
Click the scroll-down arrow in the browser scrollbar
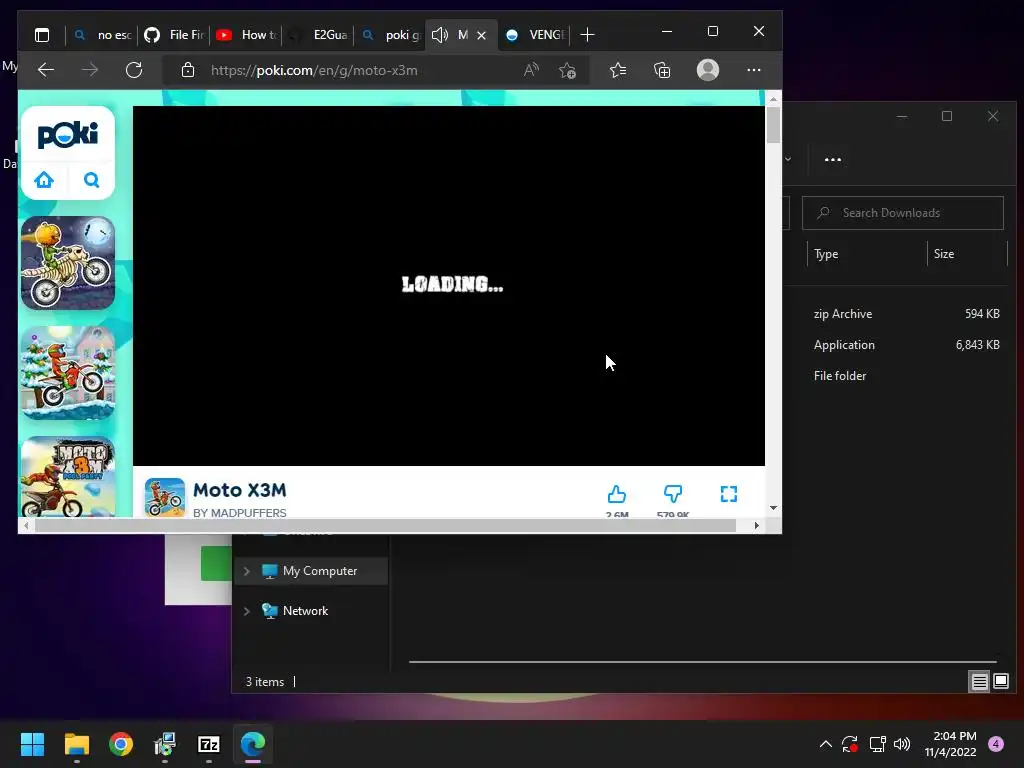coord(773,507)
